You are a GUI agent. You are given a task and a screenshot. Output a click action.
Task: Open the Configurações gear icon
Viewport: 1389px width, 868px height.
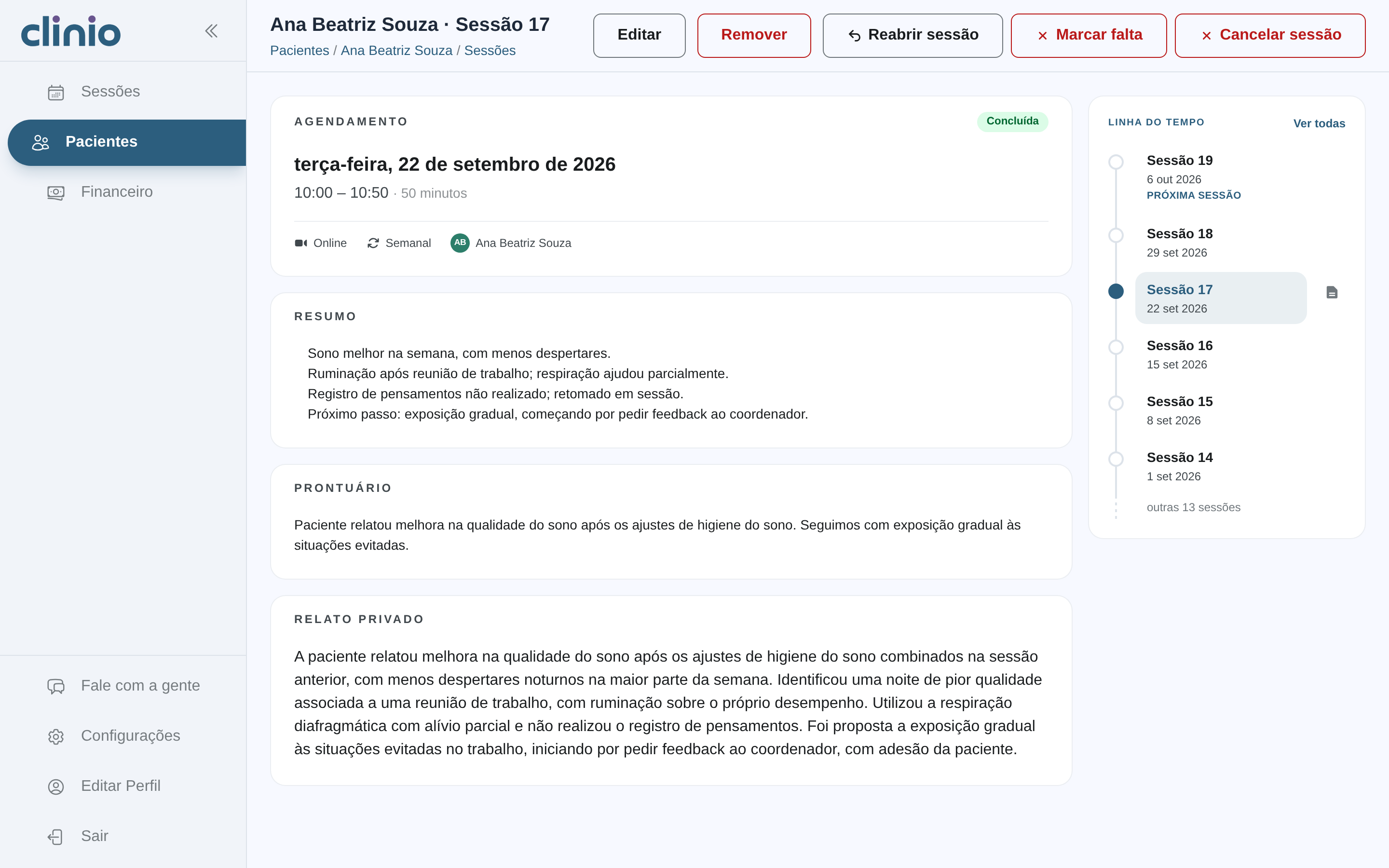coord(55,736)
